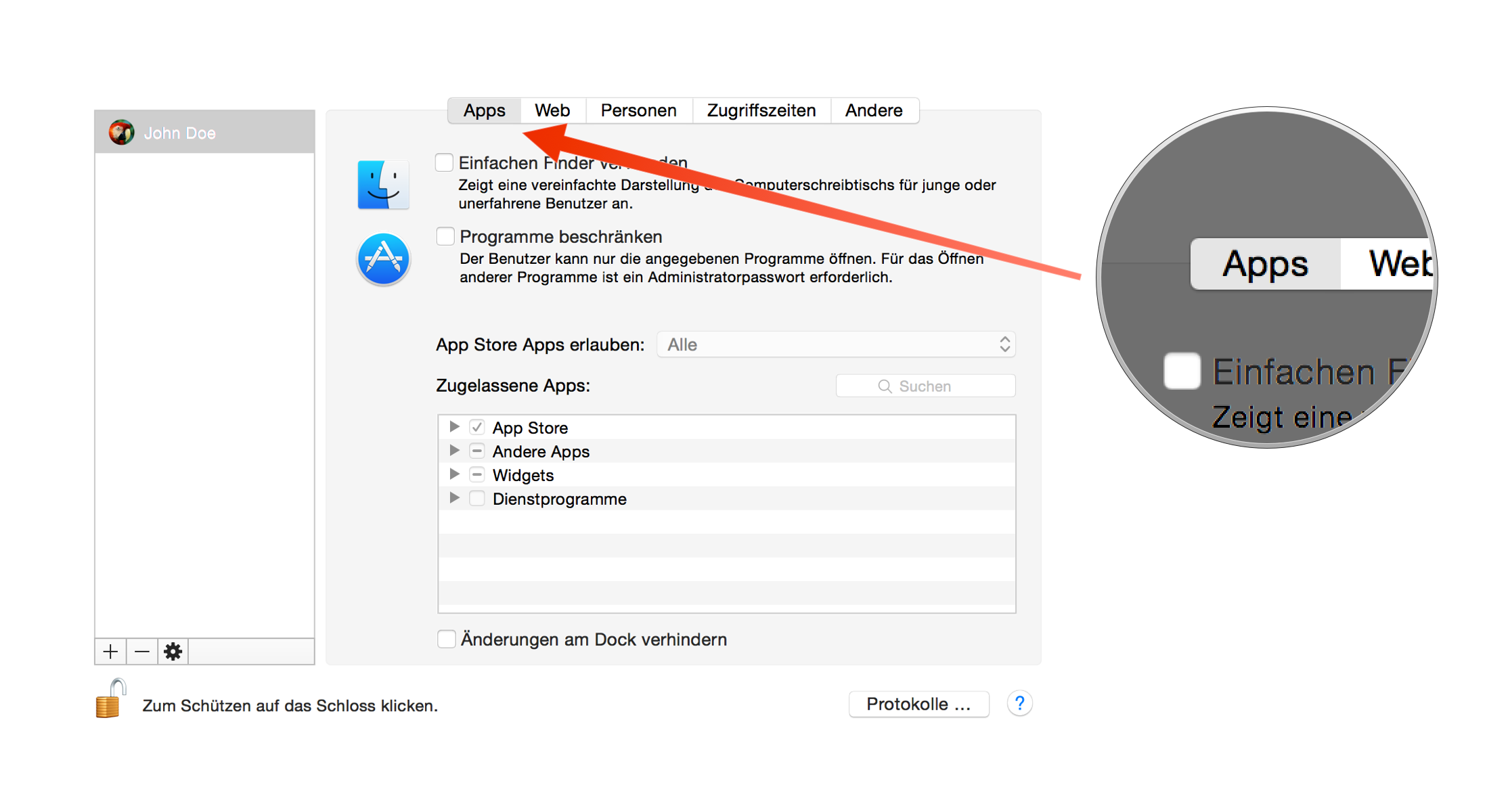This screenshot has width=1508, height=812.
Task: Enable the Einfachen Finder verwenden checkbox
Action: tap(444, 162)
